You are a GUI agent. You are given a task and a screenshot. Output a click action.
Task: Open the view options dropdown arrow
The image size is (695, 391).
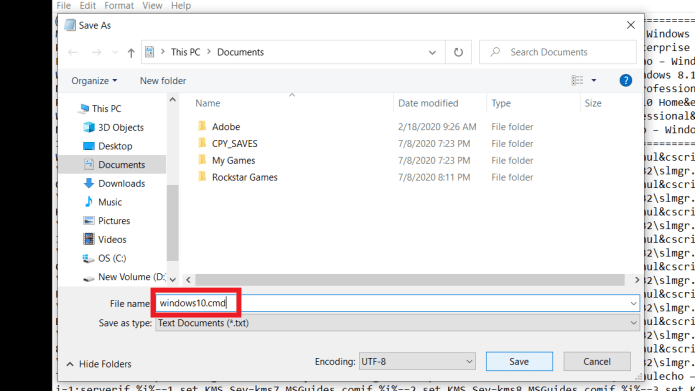click(593, 80)
